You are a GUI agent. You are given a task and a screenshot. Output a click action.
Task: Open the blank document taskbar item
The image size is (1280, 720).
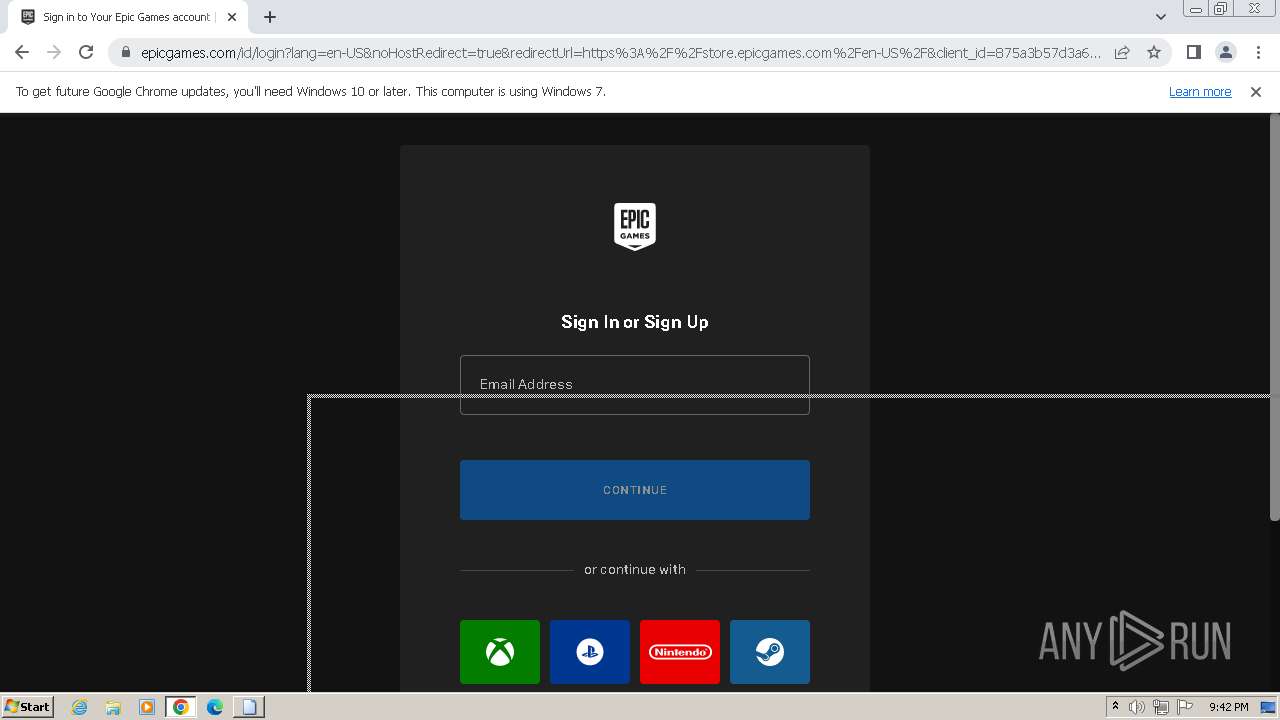point(249,707)
